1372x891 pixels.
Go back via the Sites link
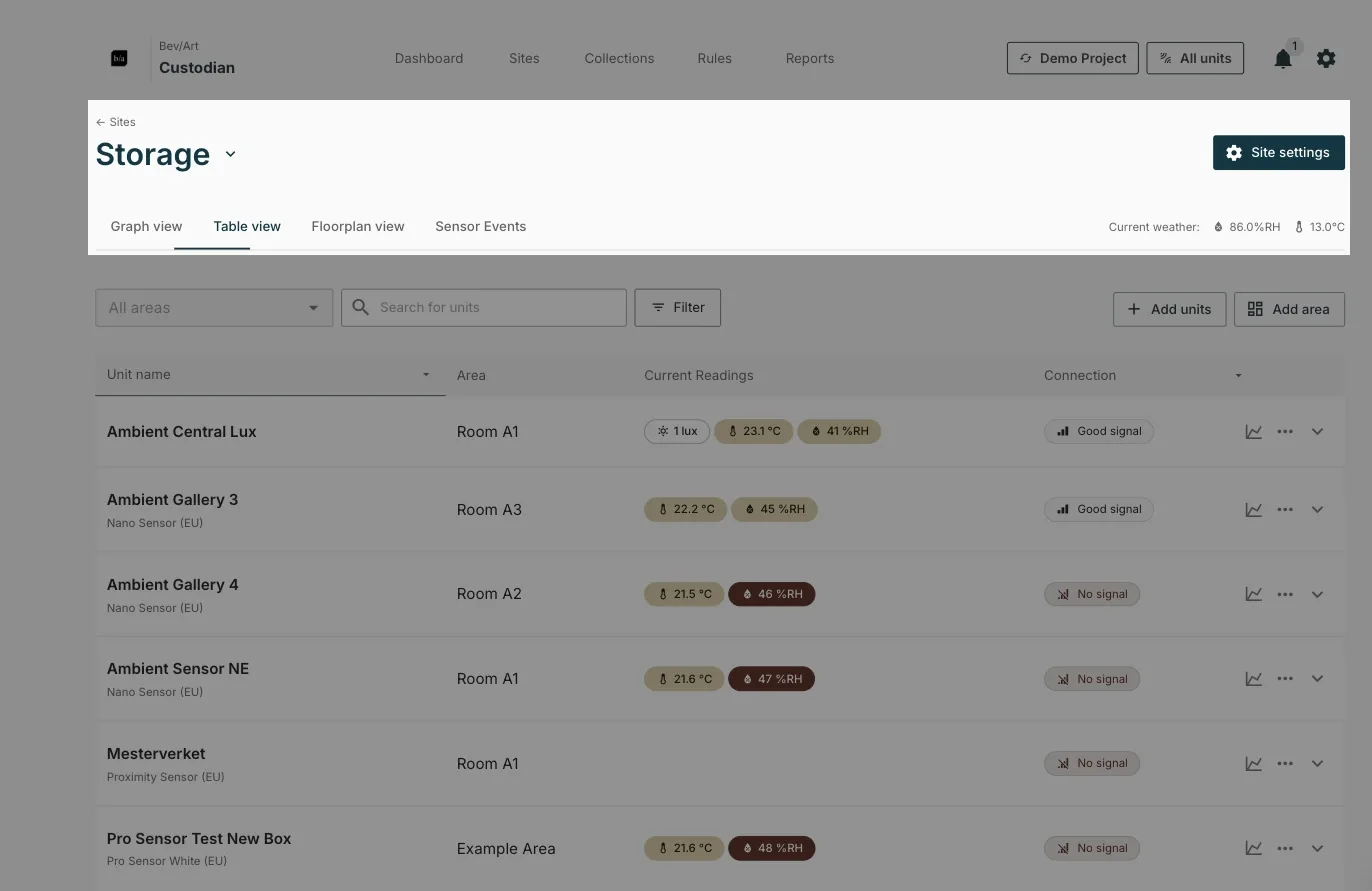(x=116, y=122)
